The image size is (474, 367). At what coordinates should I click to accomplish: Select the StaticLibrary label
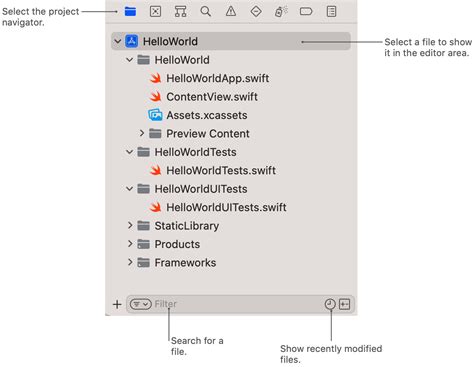[187, 226]
